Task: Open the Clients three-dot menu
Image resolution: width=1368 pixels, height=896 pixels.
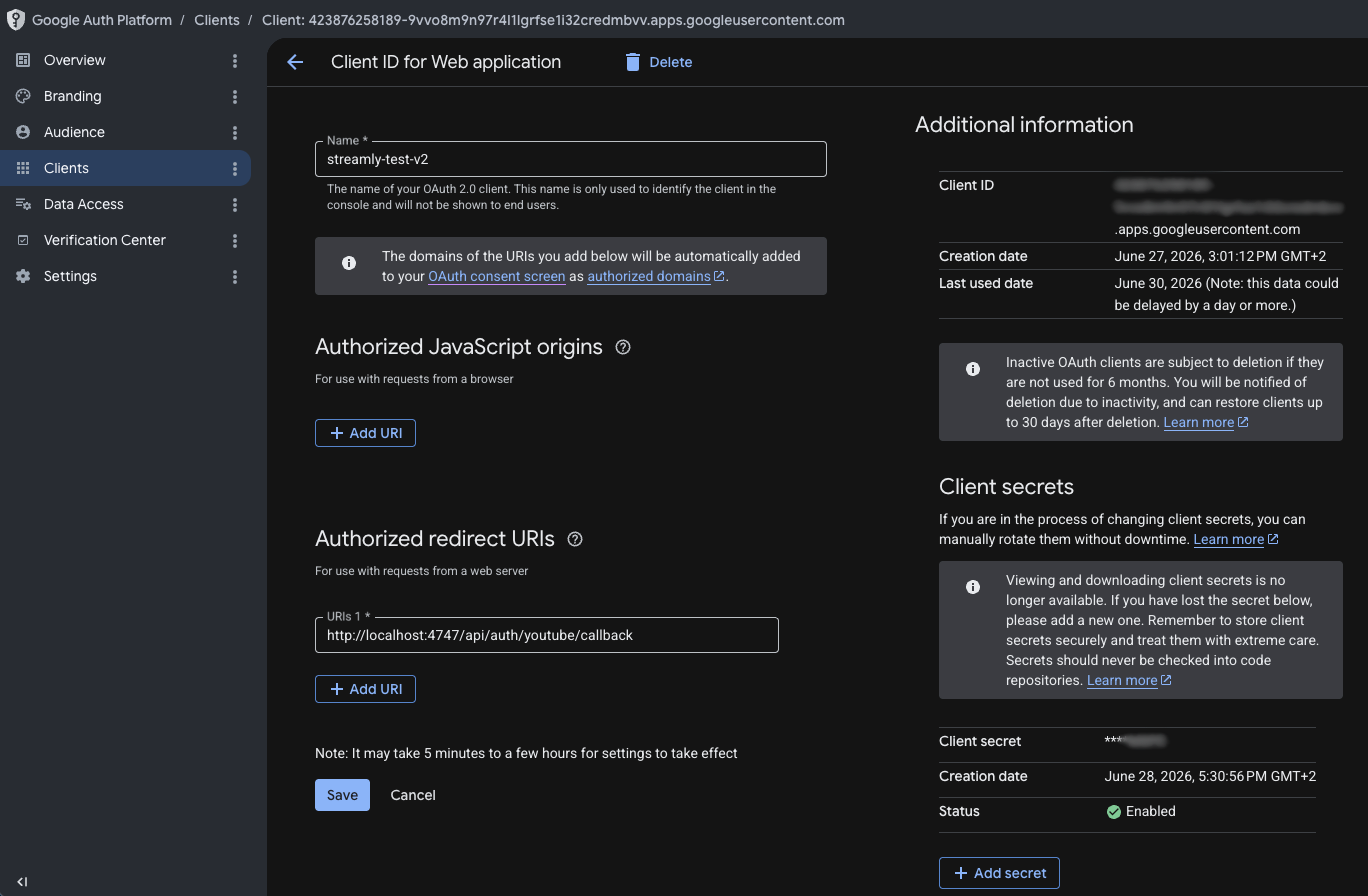Action: pyautogui.click(x=235, y=169)
